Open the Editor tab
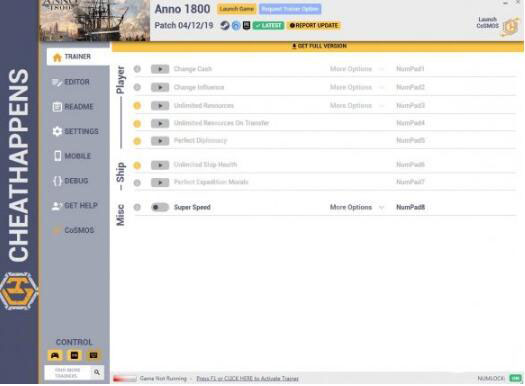Screen dimensions: 525x386 tap(76, 82)
